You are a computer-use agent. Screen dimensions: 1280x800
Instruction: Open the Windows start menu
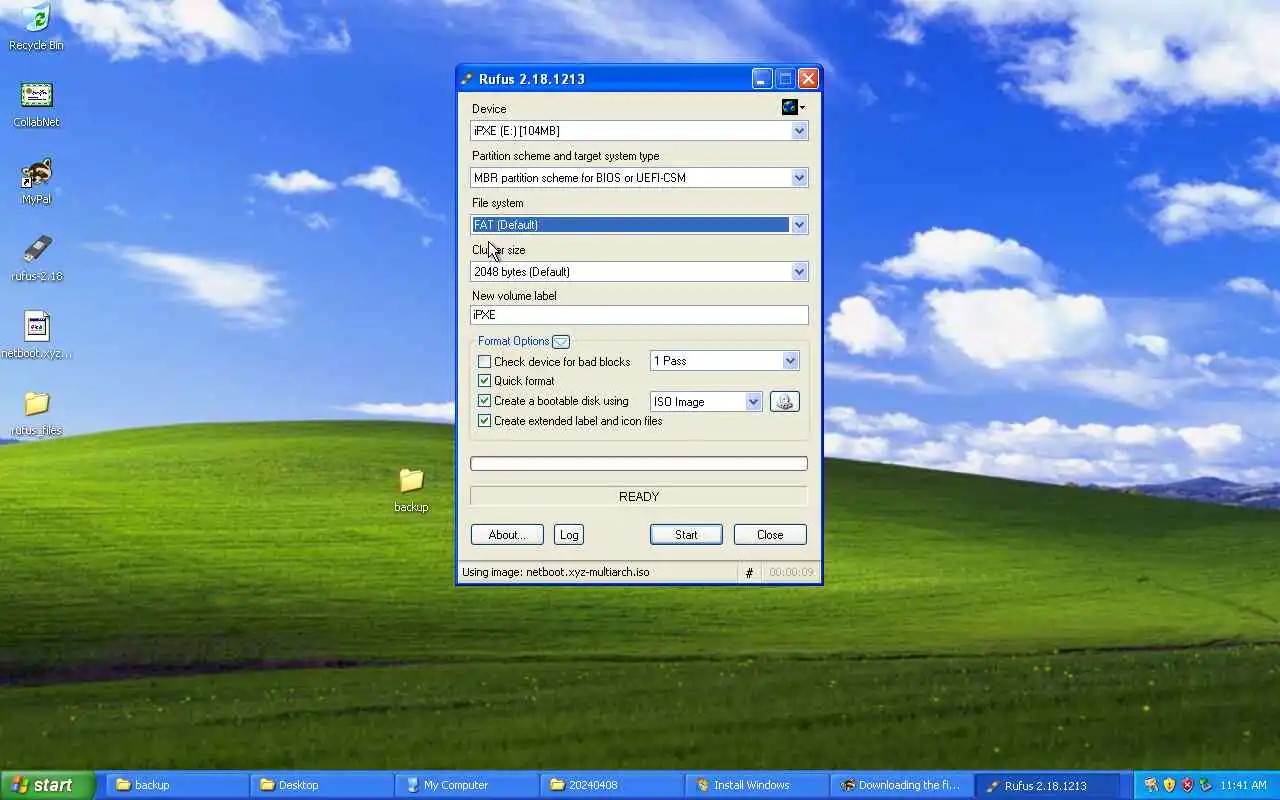(47, 785)
